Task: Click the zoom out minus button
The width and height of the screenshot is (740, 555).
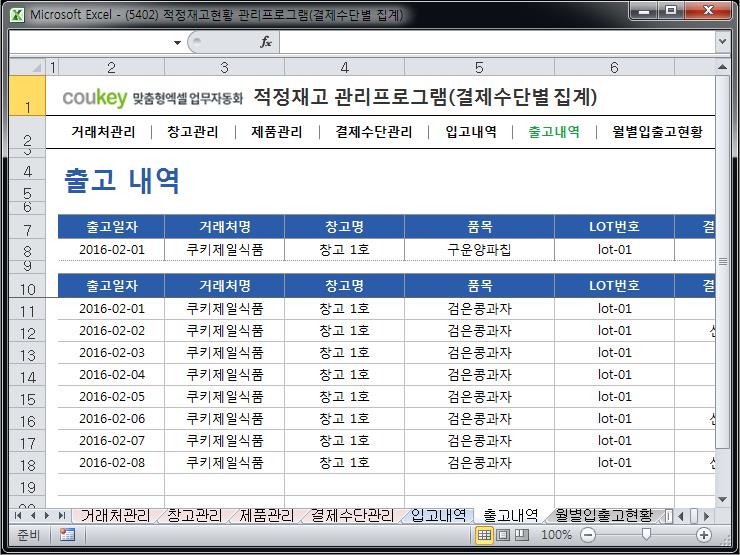Action: point(588,535)
